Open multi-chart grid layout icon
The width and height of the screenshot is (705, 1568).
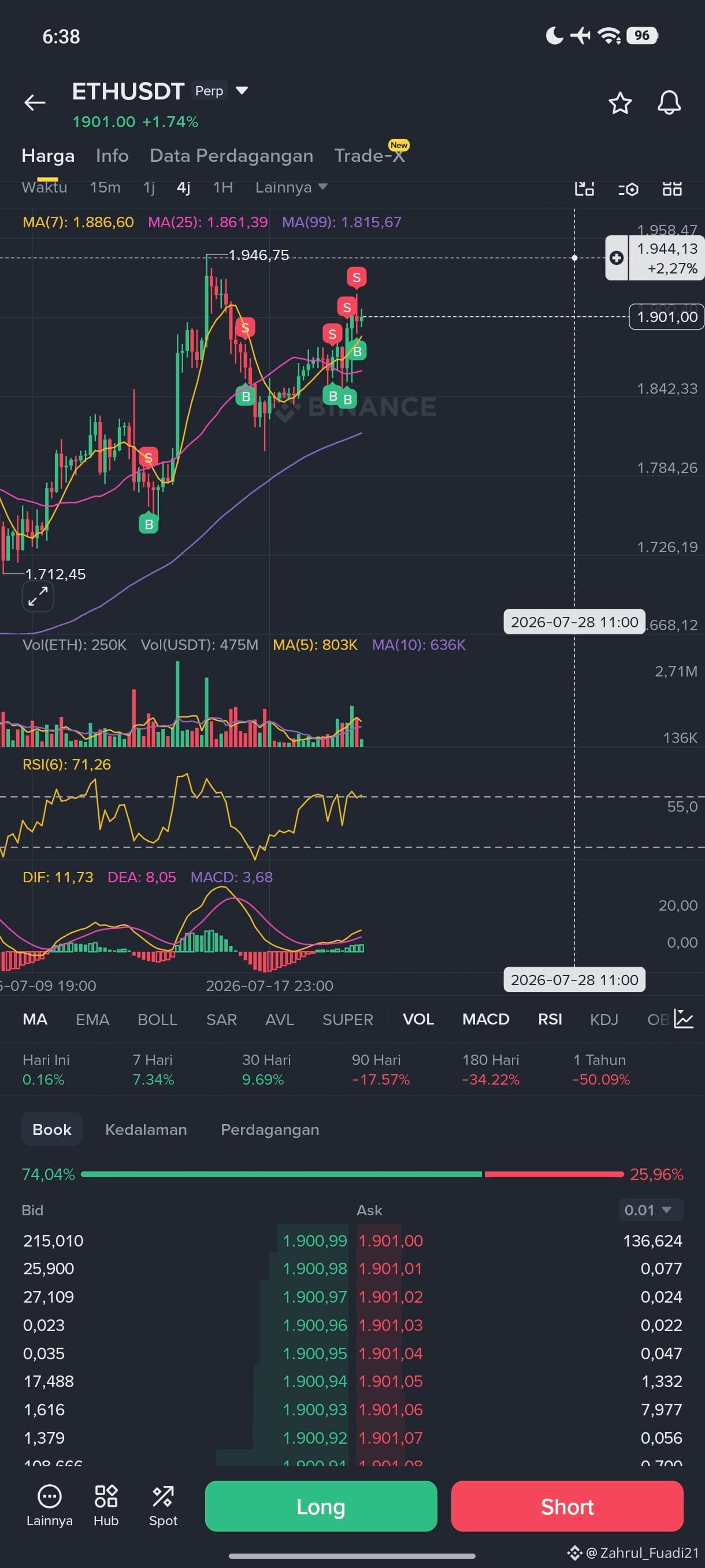pos(671,188)
